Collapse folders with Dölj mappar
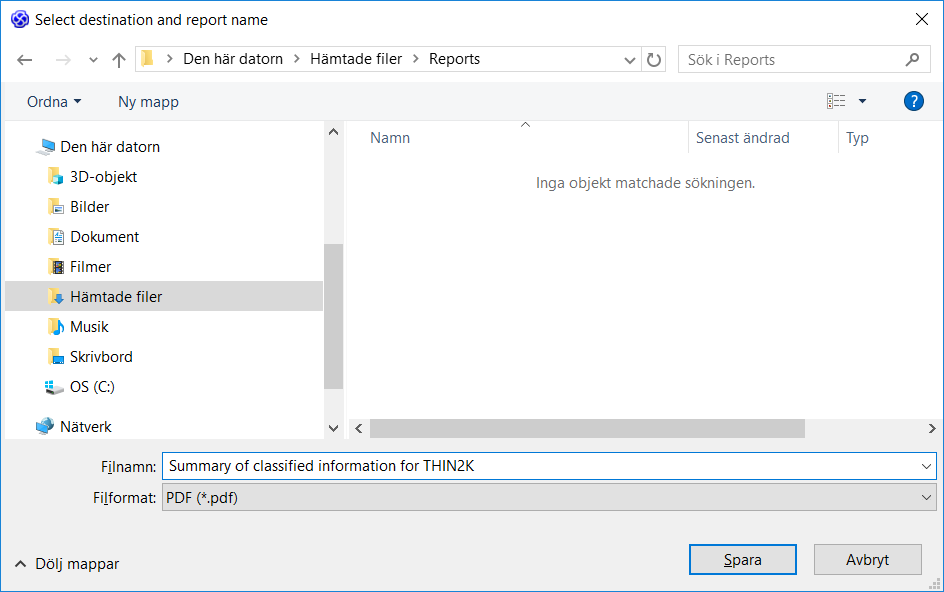 67,564
